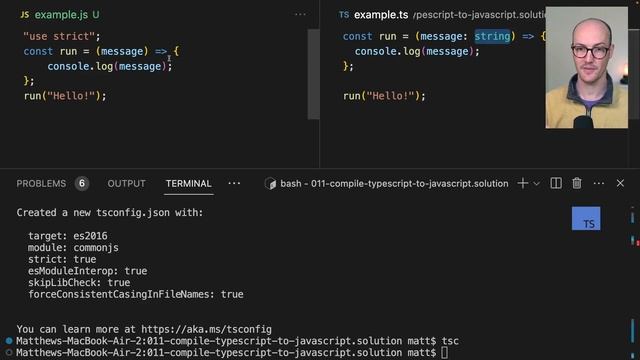Select the highlighted 'string' type in example.ts
Viewport: 640px width, 360px height.
[492, 36]
